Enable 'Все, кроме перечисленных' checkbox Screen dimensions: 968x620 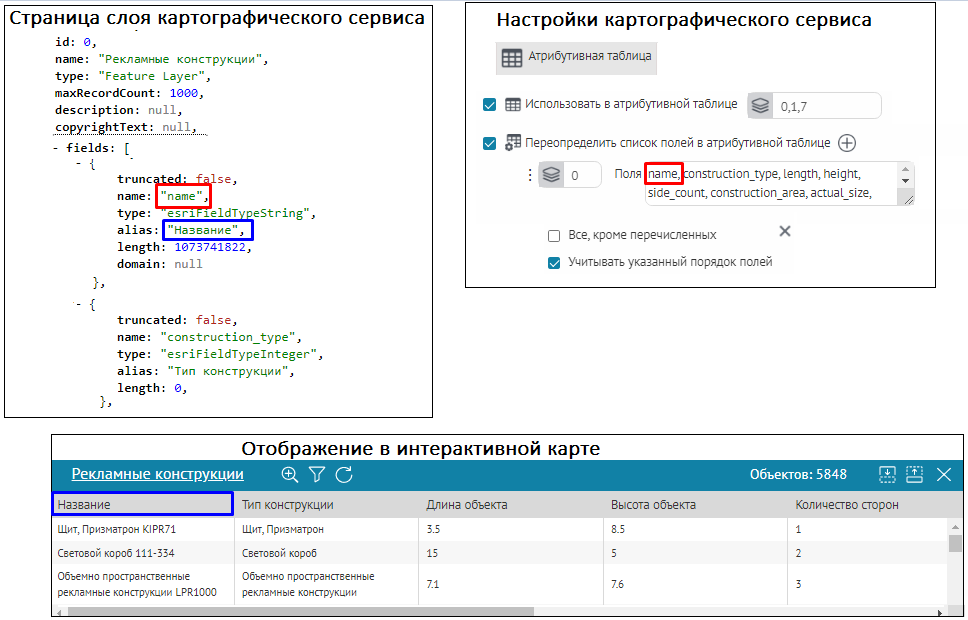pos(554,236)
